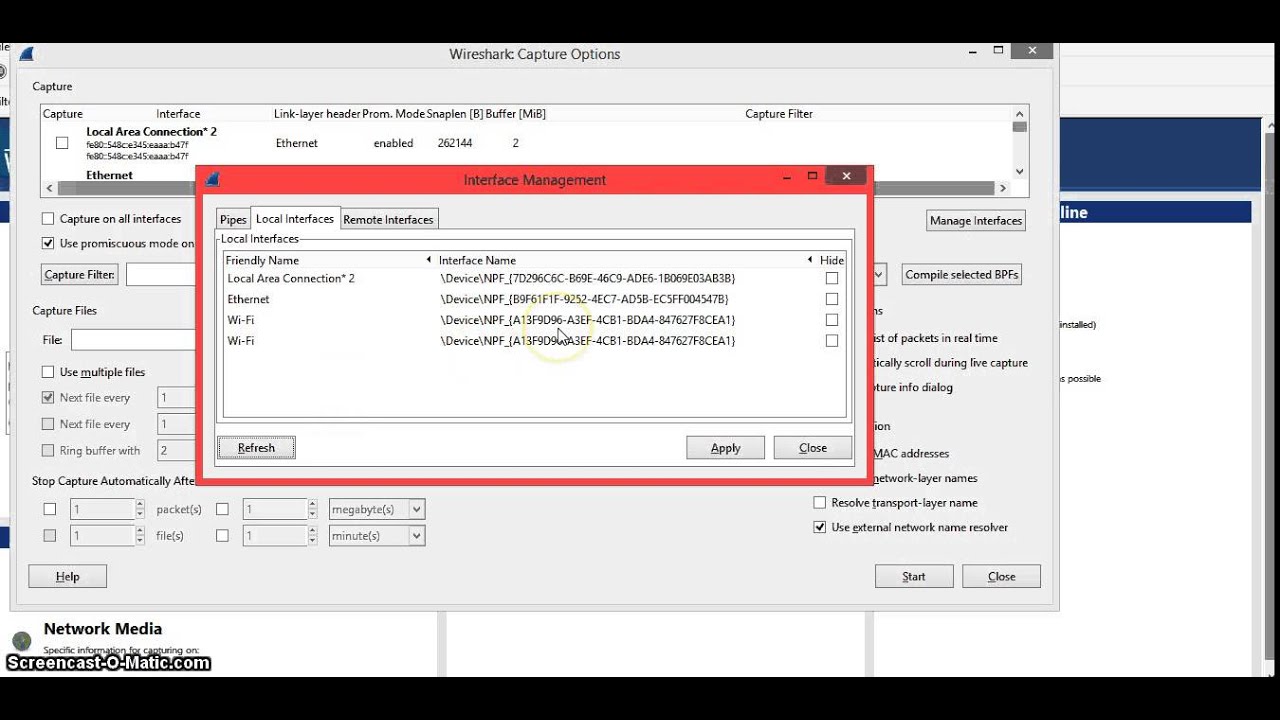Switch to the Pipes tab

coord(233,219)
